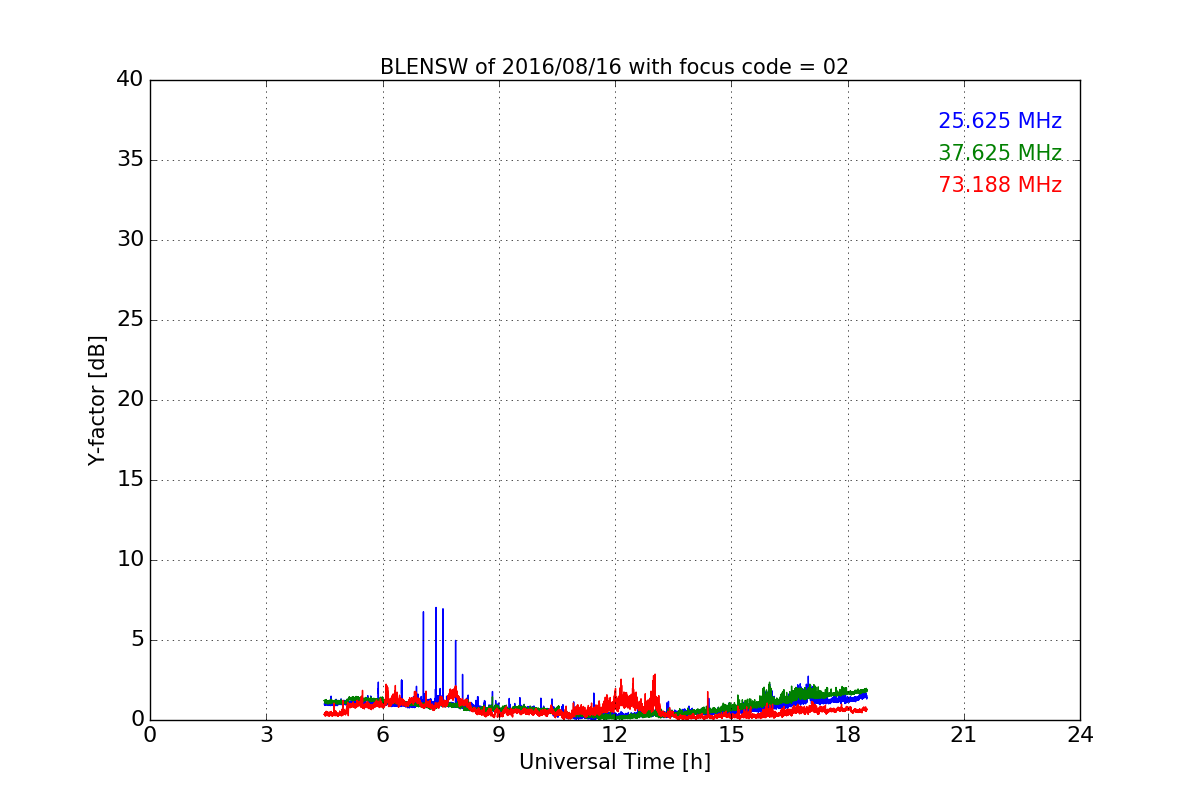Select the green 37.625 MHz legend entry

[x=1000, y=153]
